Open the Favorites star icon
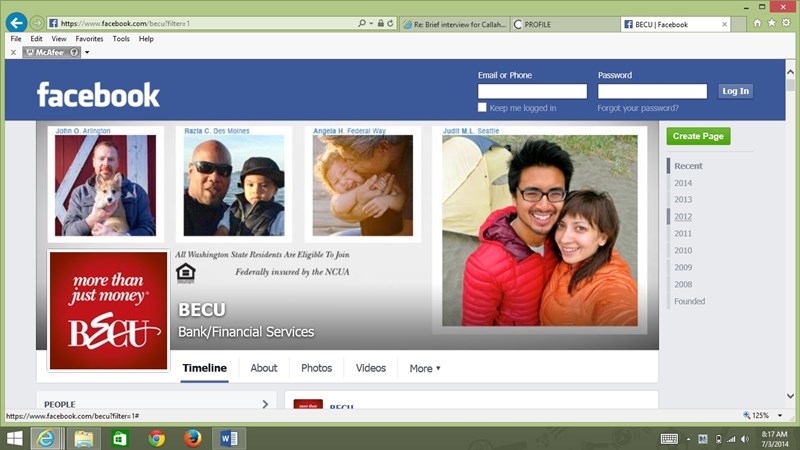800x450 pixels. pyautogui.click(x=771, y=23)
